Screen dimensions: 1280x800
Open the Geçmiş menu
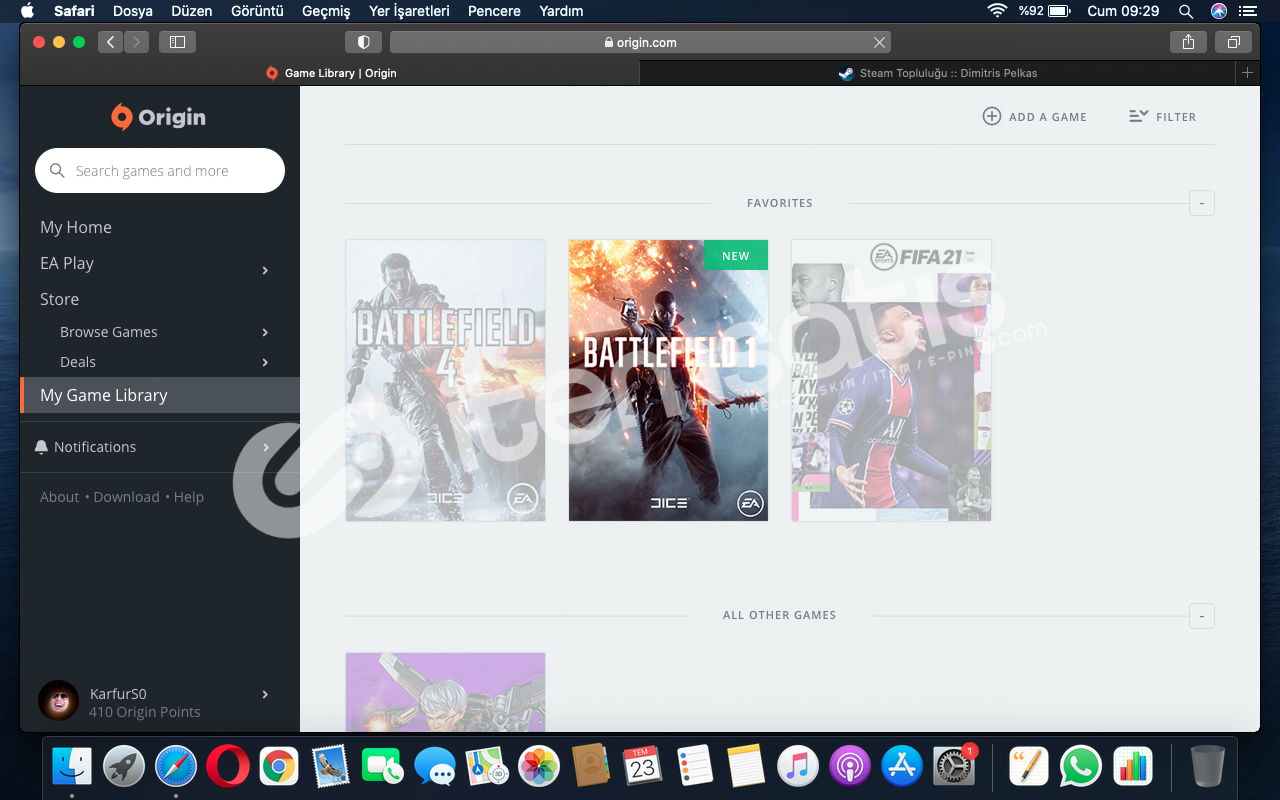326,11
